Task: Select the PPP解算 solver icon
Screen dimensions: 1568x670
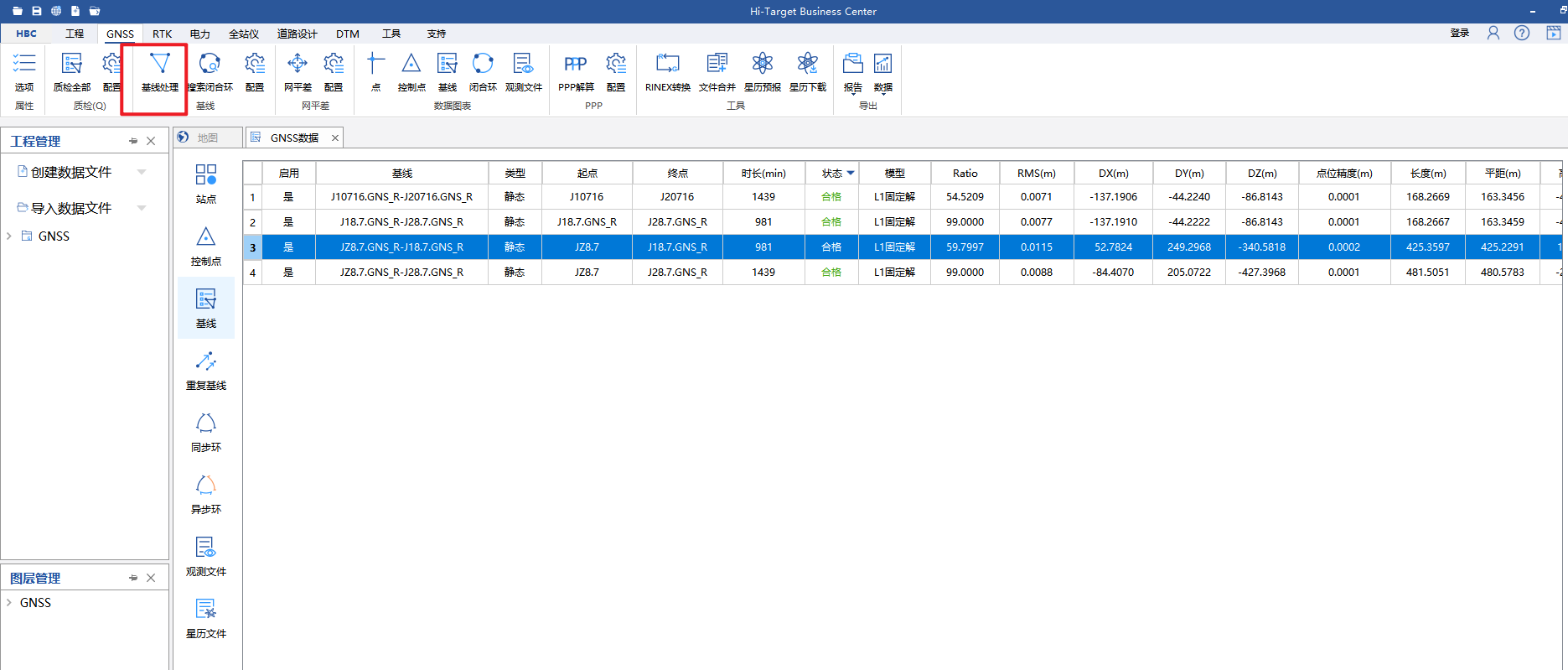Action: pyautogui.click(x=576, y=71)
